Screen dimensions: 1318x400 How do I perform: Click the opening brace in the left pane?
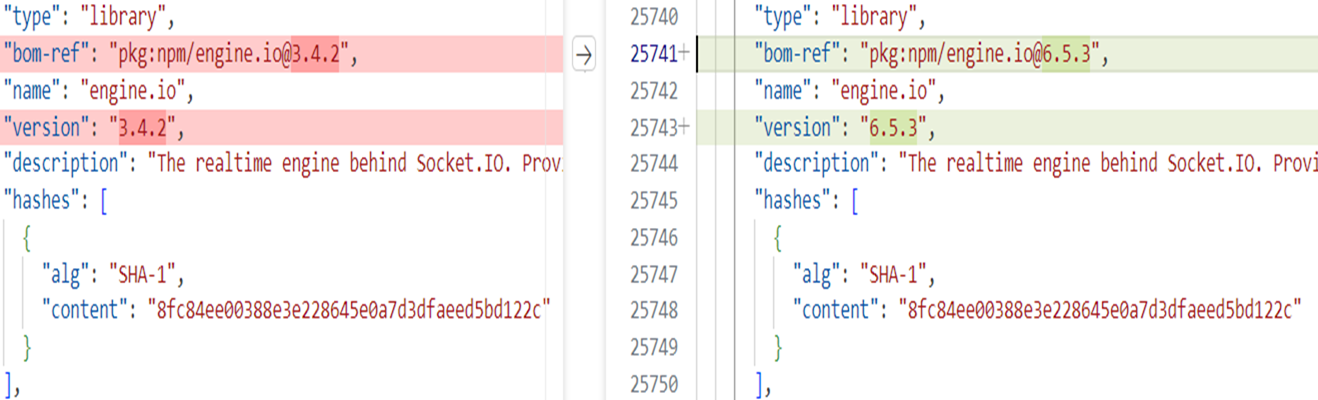click(x=28, y=238)
